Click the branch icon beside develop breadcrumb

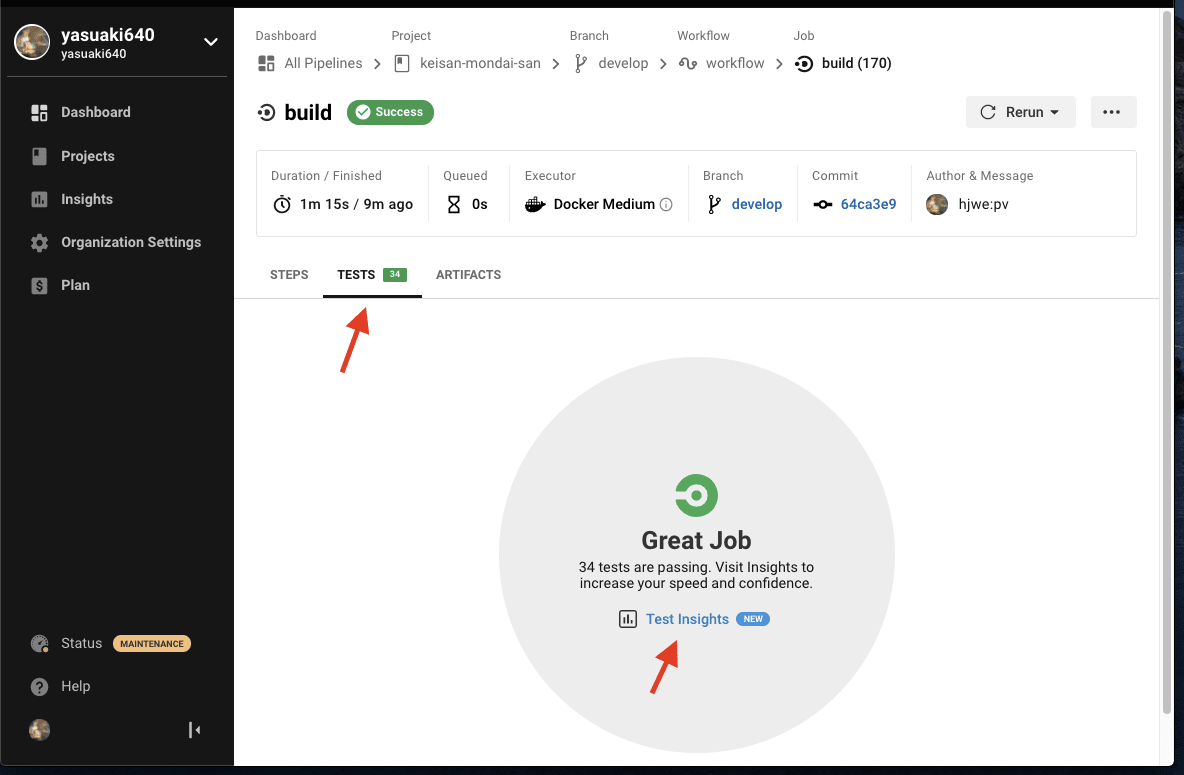581,63
